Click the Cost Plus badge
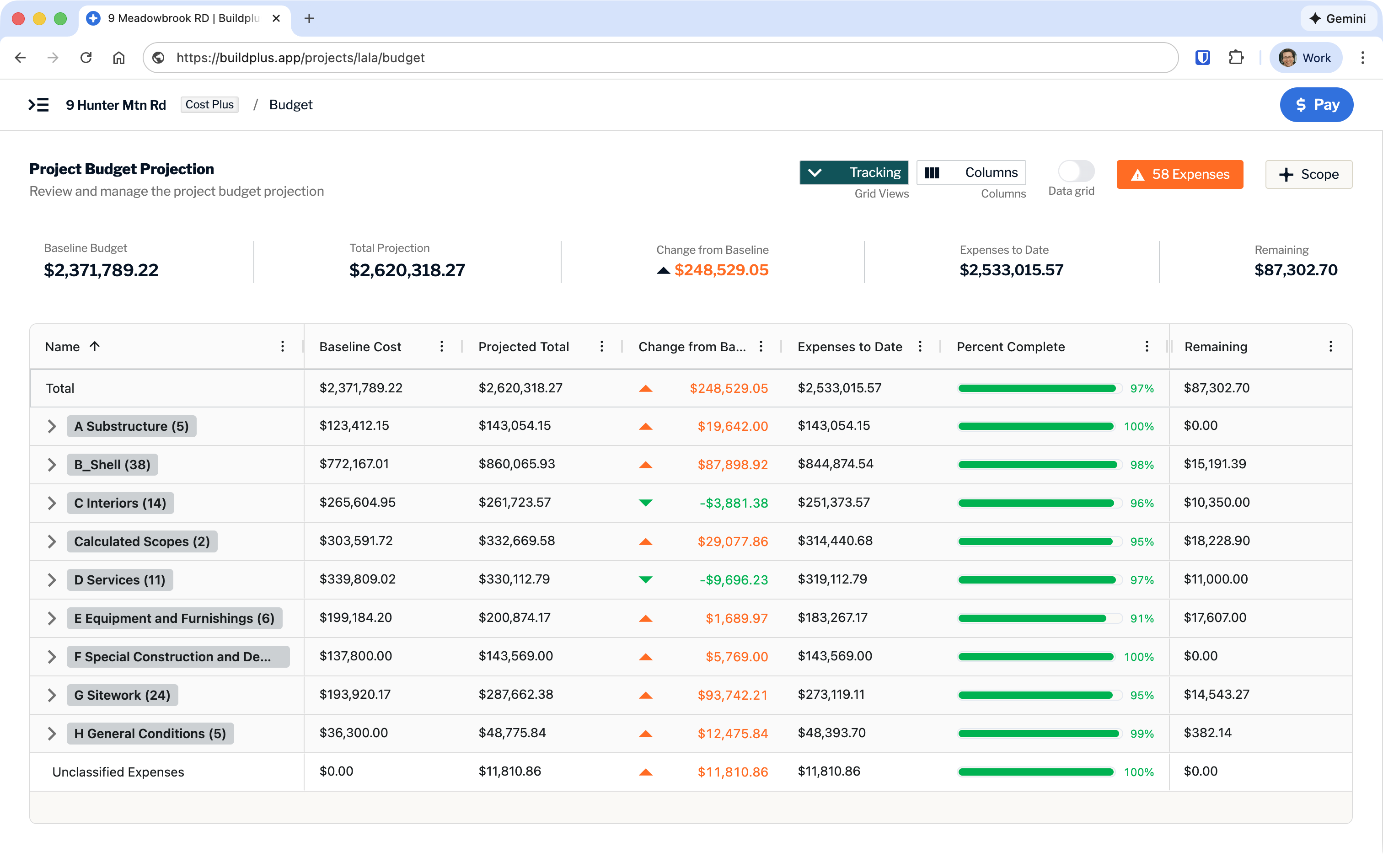Screen dimensions: 1383x868 click(209, 104)
